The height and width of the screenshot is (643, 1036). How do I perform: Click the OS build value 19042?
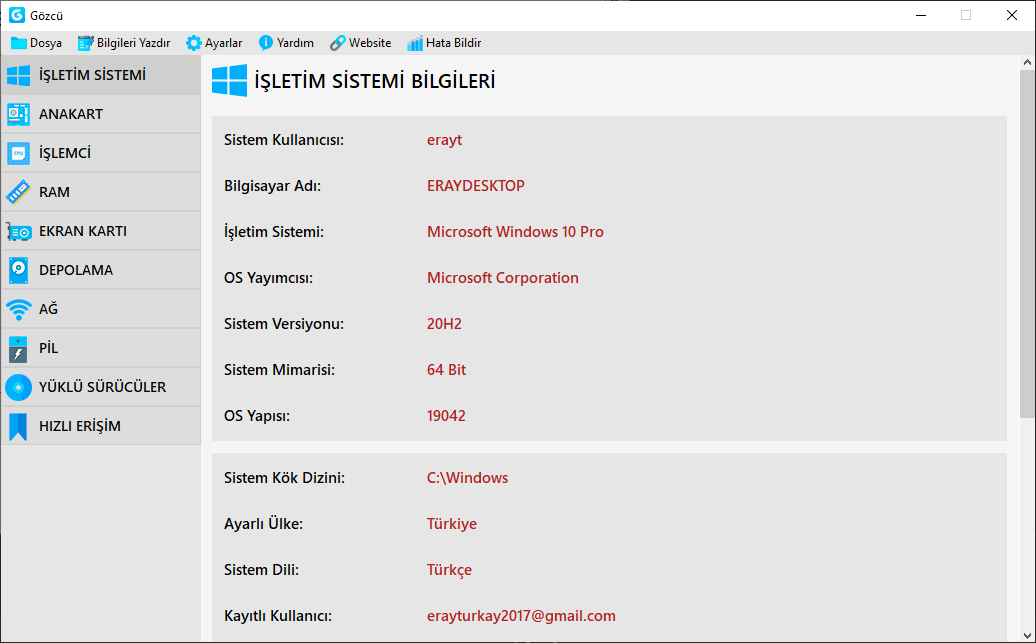(446, 416)
